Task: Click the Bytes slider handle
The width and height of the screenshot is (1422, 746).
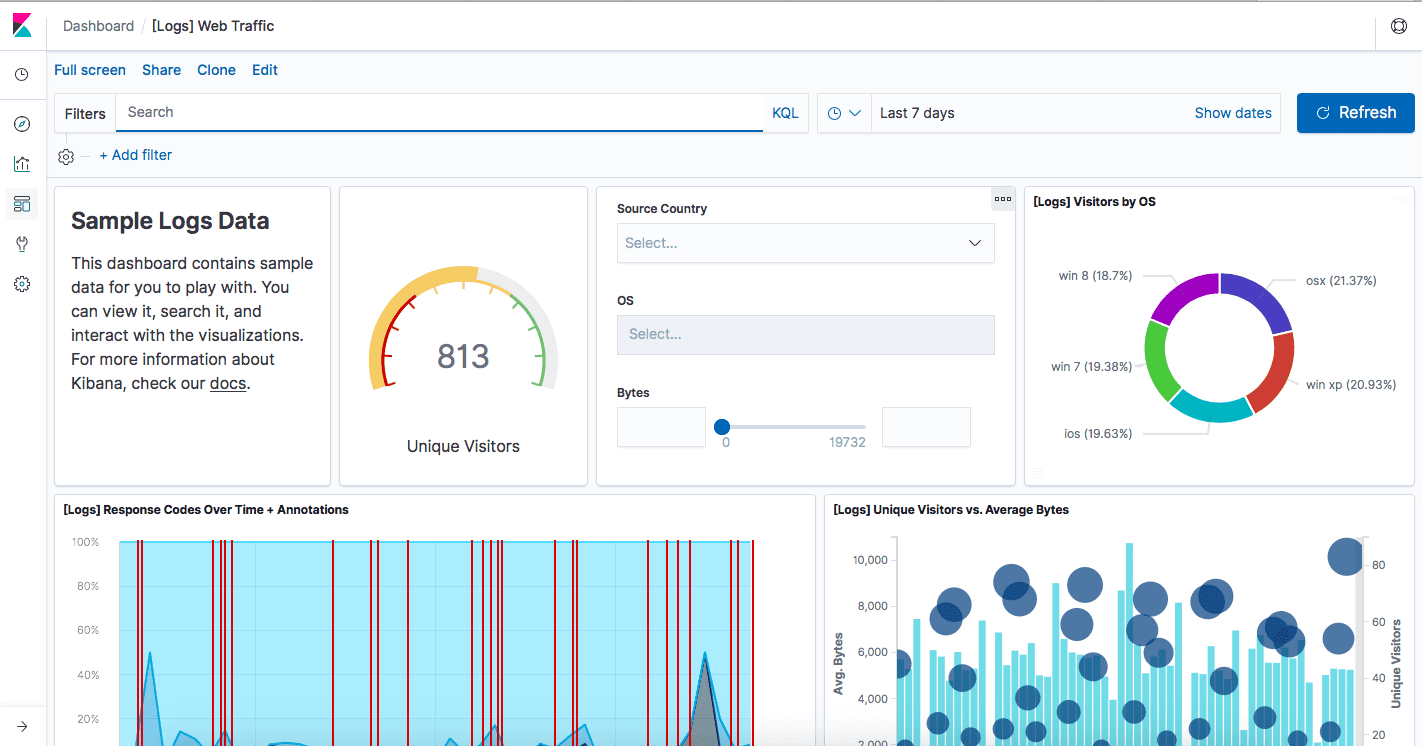Action: click(722, 427)
